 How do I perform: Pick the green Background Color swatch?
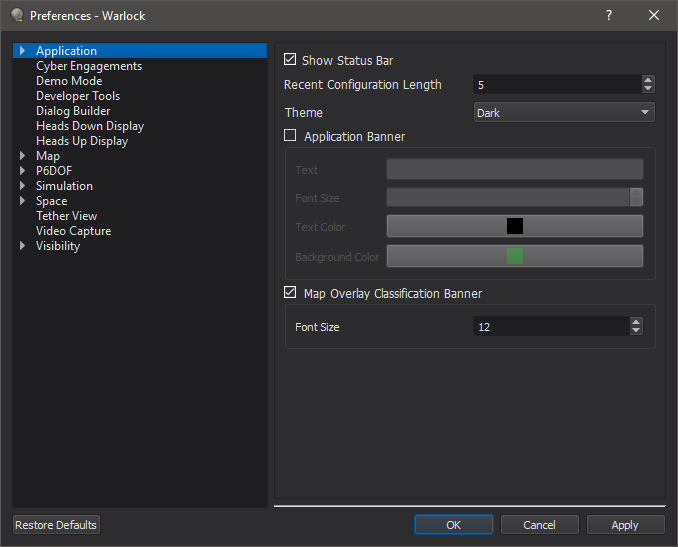515,256
